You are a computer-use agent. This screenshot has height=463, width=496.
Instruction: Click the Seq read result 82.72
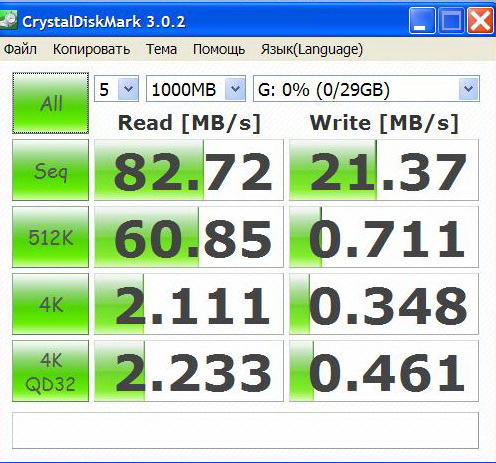[x=189, y=170]
